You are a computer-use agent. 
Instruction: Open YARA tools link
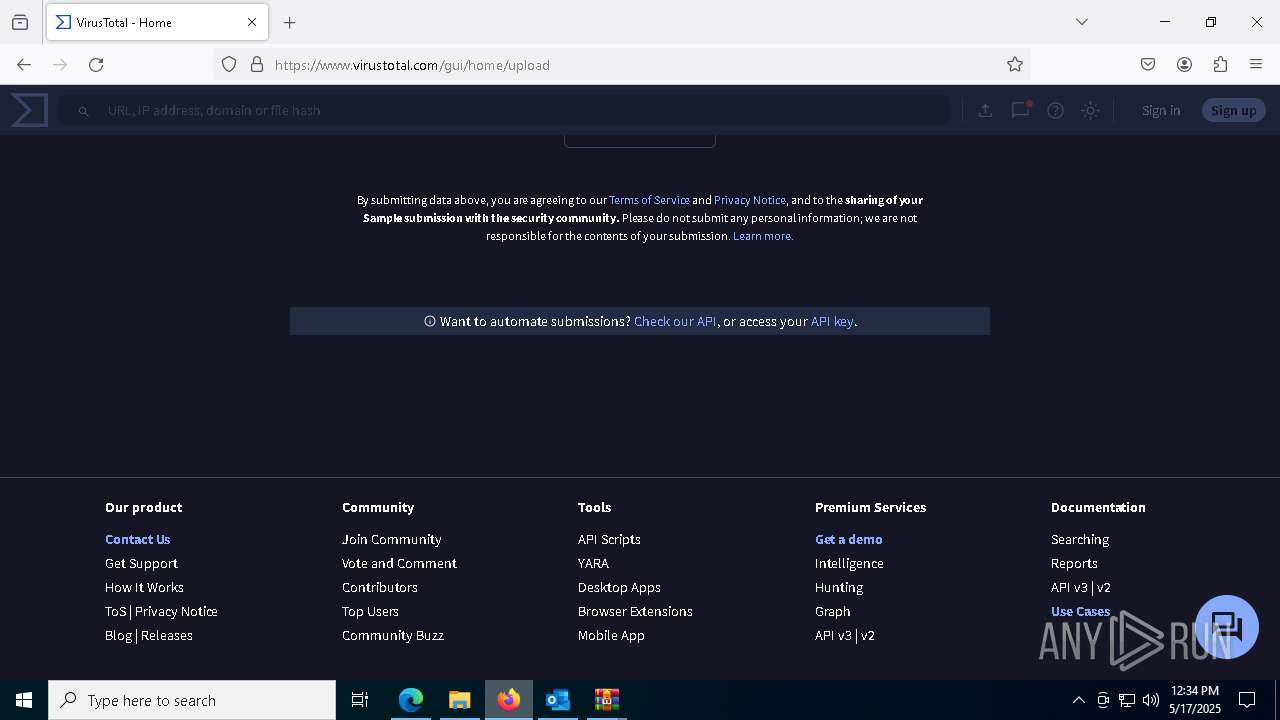click(593, 564)
